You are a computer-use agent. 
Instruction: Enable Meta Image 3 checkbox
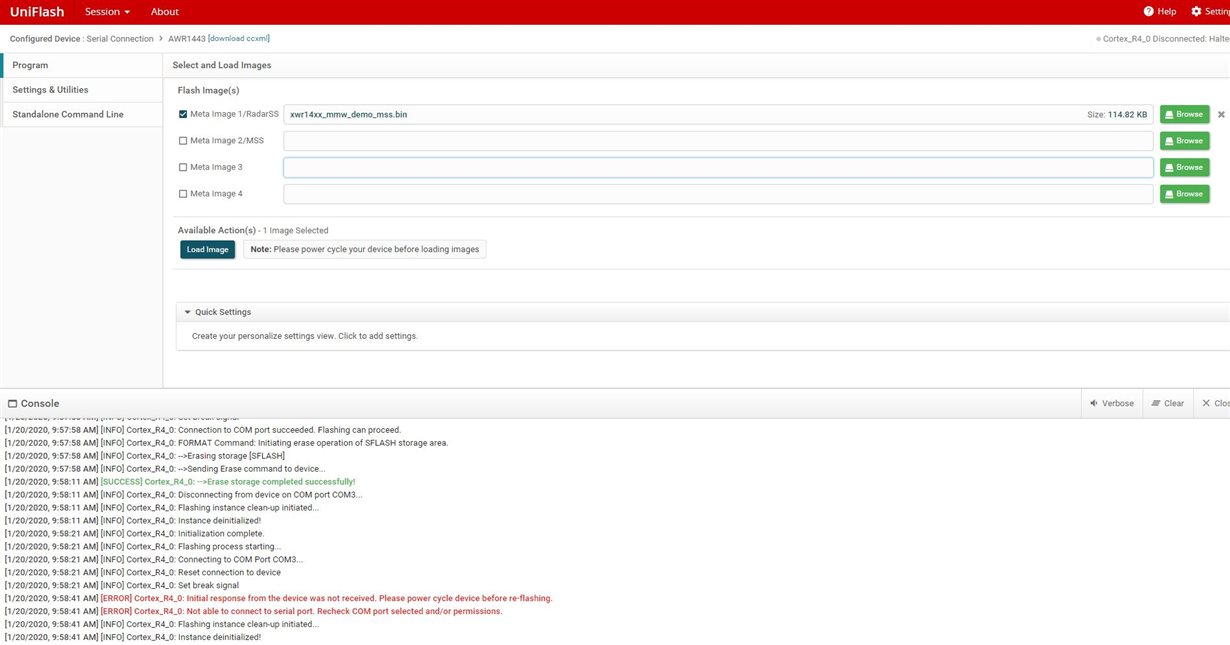coord(183,167)
